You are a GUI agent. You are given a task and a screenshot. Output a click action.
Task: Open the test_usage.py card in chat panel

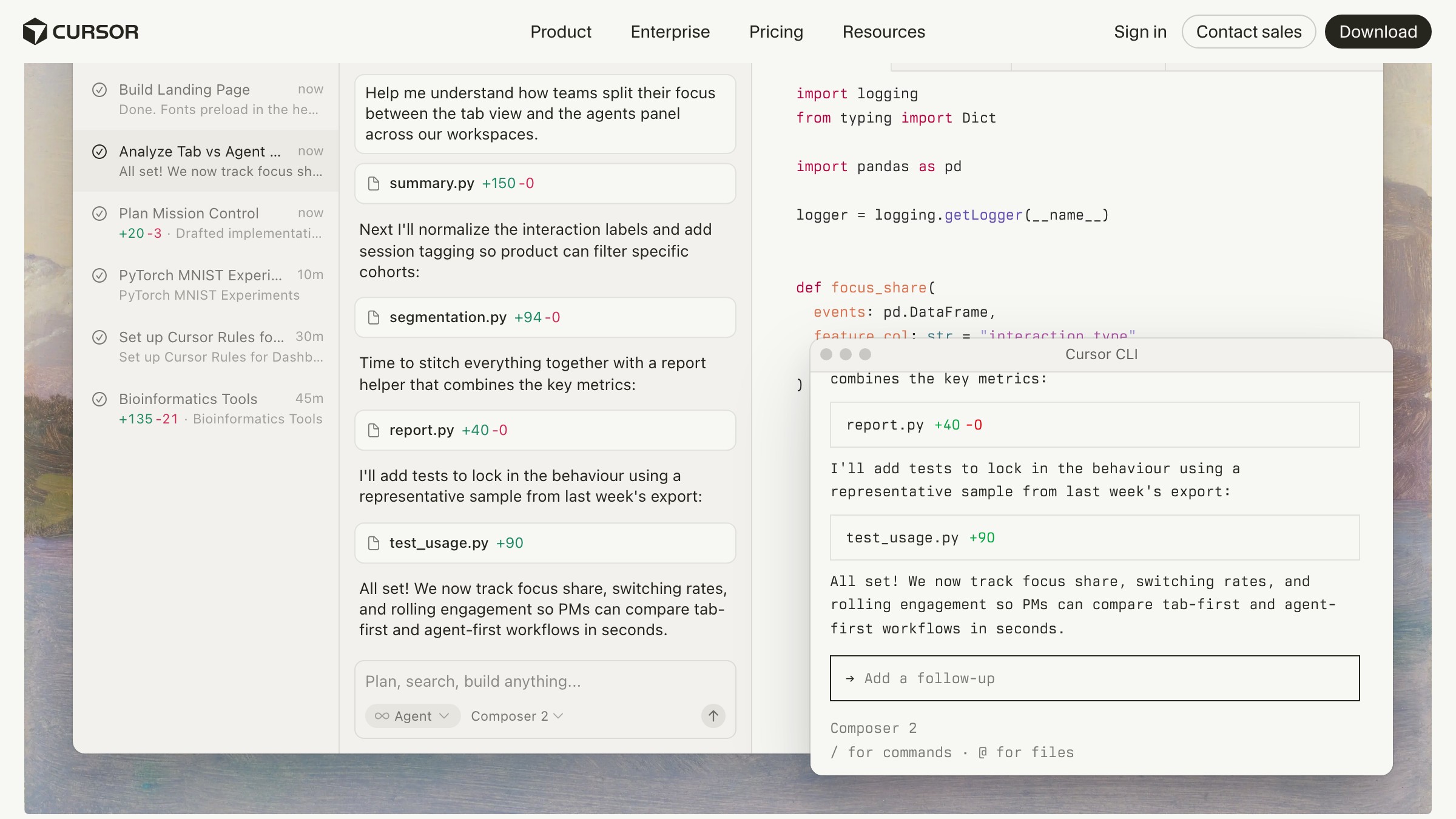545,543
